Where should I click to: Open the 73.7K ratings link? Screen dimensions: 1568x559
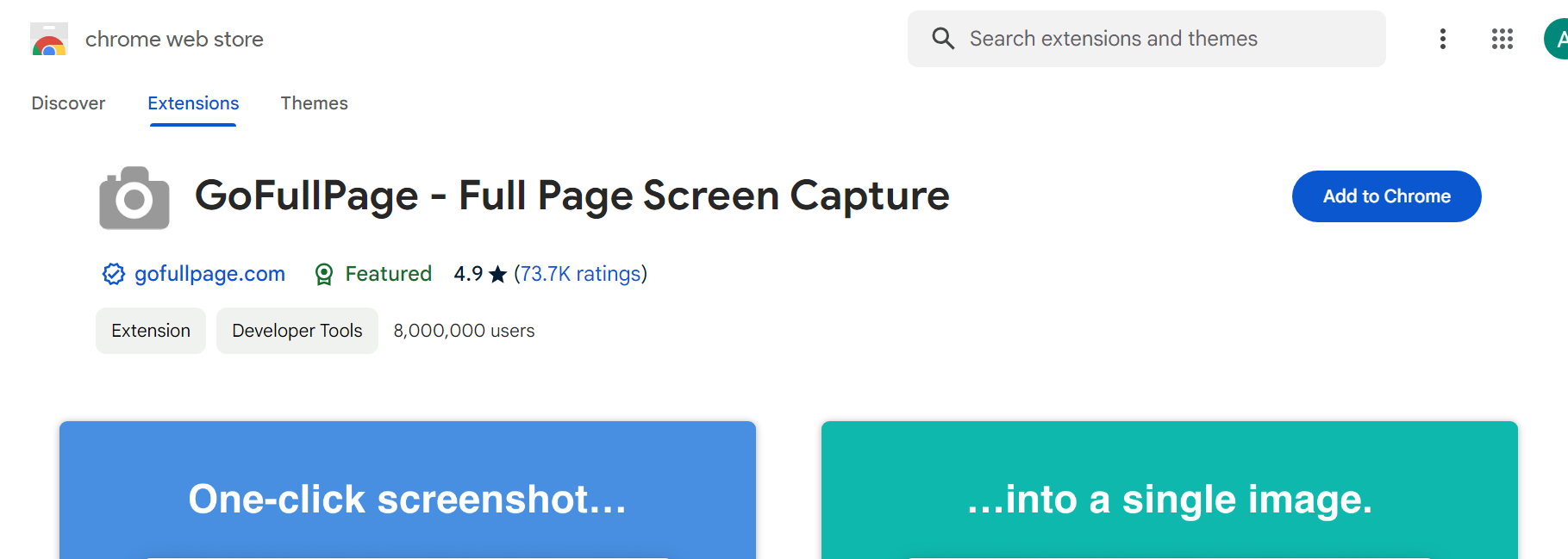(x=580, y=274)
